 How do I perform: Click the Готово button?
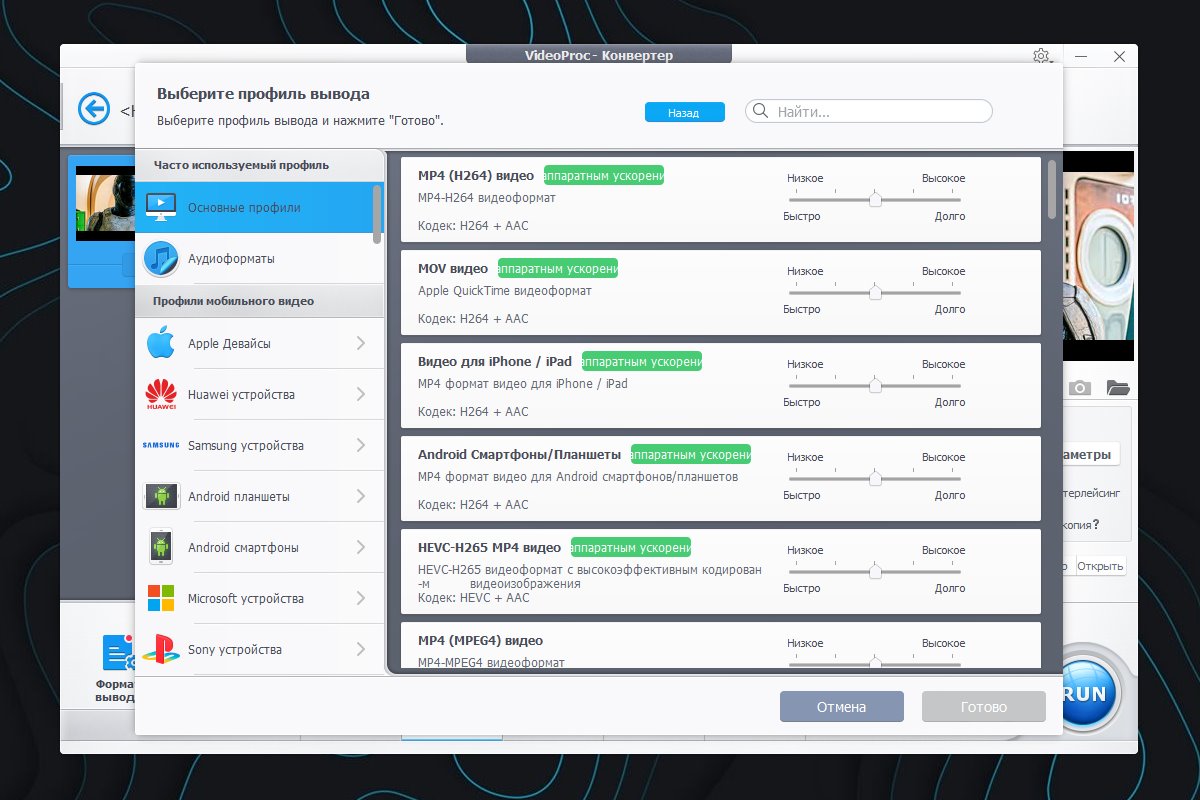tap(983, 707)
